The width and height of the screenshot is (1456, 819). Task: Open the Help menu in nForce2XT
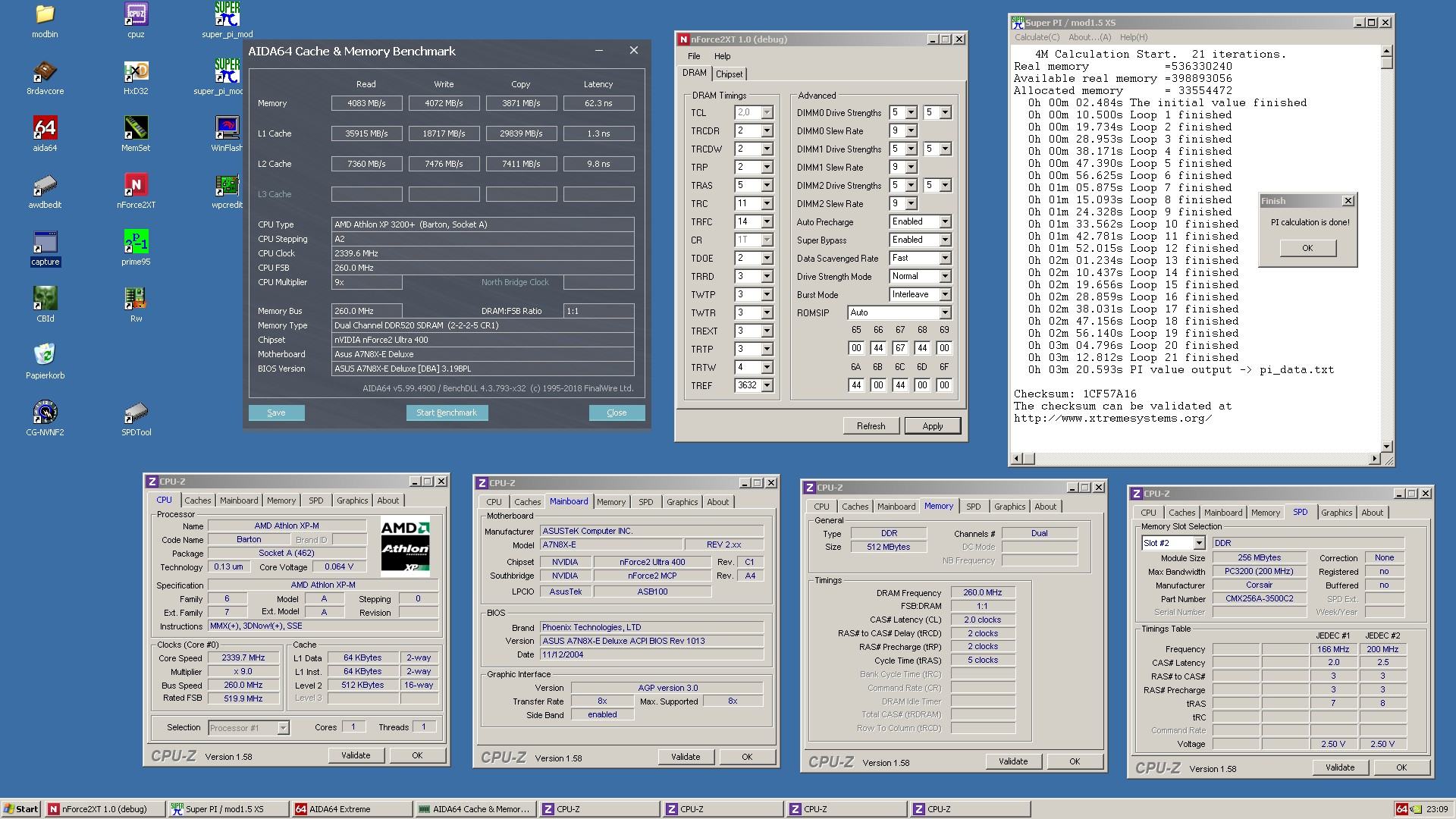[x=723, y=56]
